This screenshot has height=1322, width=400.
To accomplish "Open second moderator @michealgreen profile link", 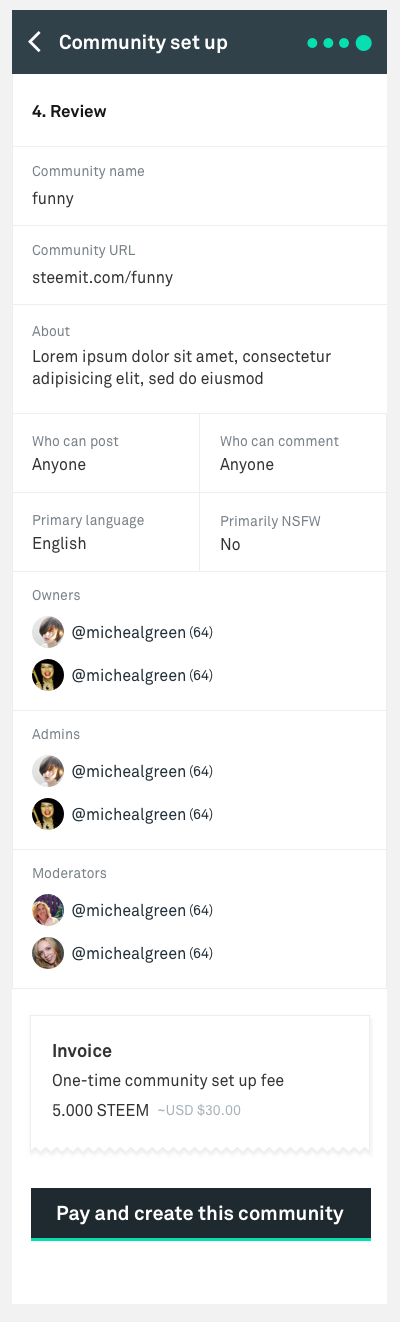I will pyautogui.click(x=129, y=954).
